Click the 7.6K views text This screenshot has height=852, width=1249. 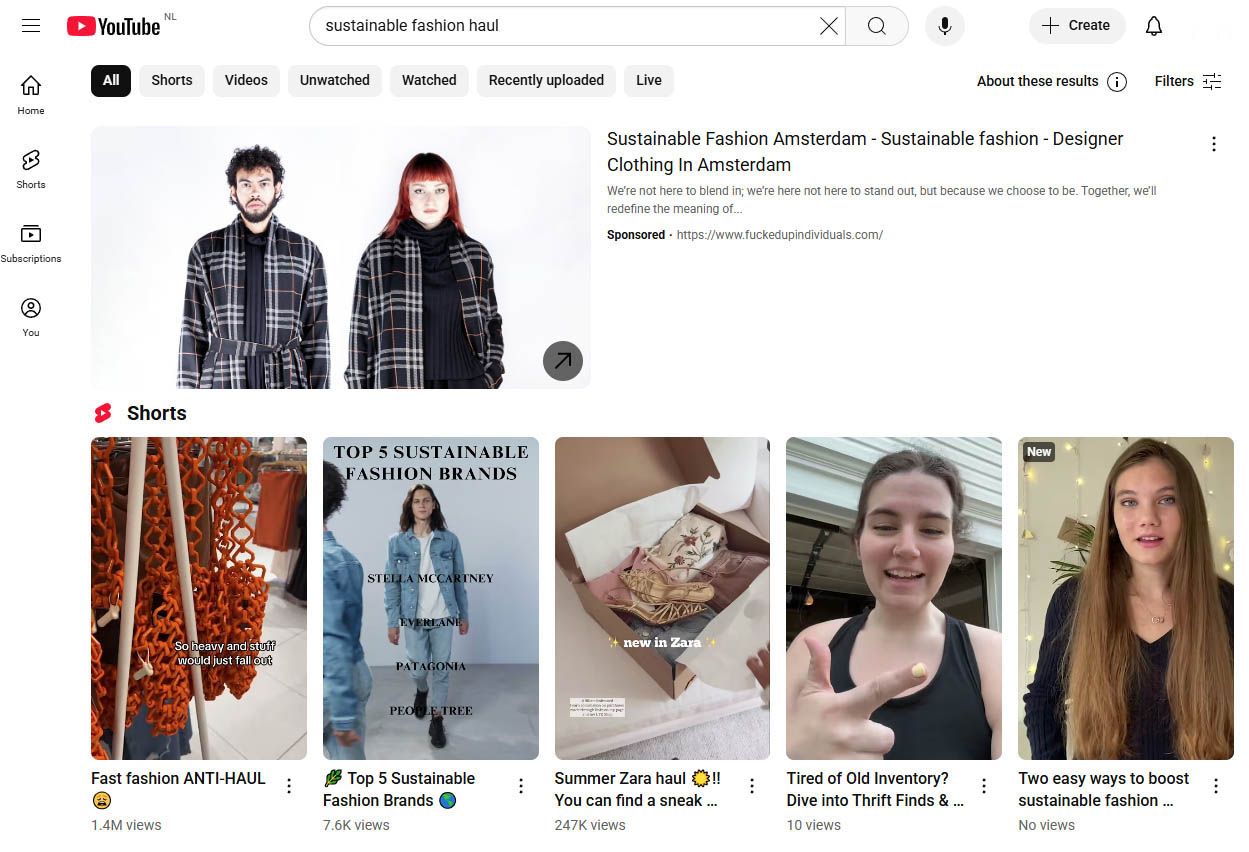click(x=356, y=825)
